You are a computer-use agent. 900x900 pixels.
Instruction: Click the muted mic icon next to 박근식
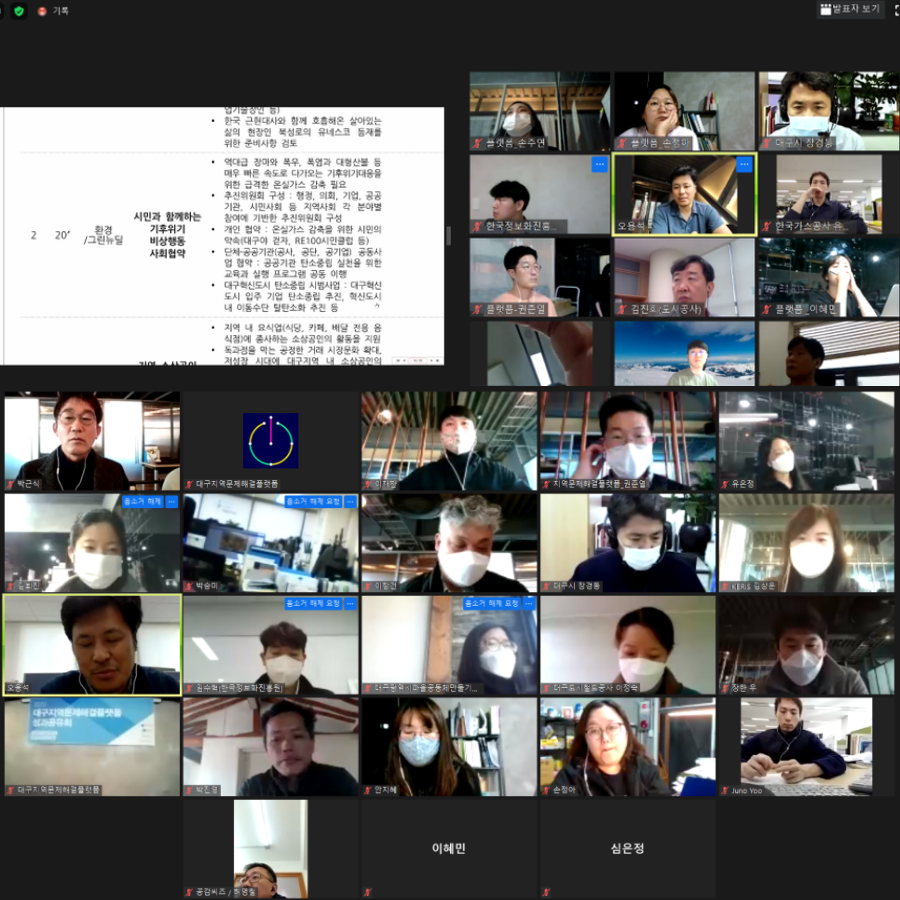10,484
